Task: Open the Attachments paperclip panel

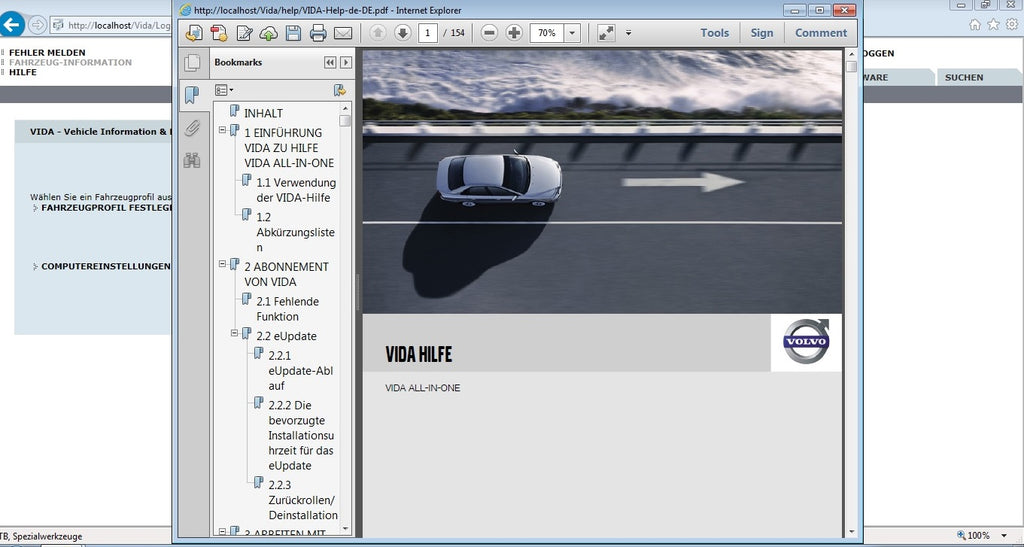Action: pos(192,127)
